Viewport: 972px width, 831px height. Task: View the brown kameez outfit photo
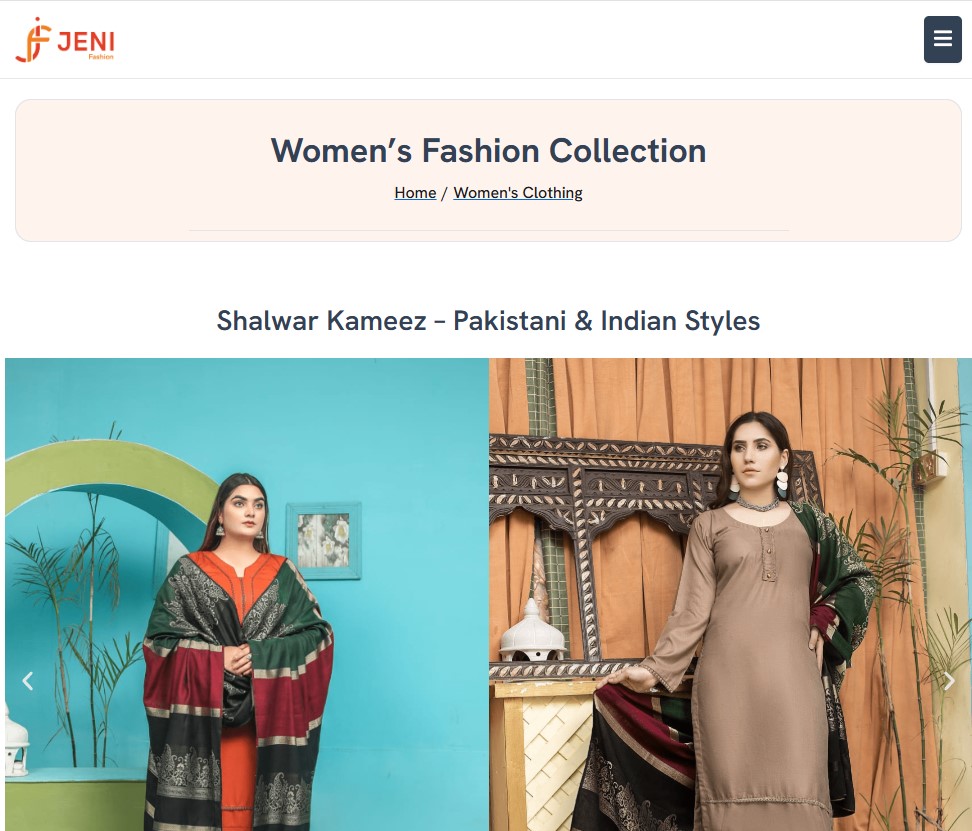730,594
